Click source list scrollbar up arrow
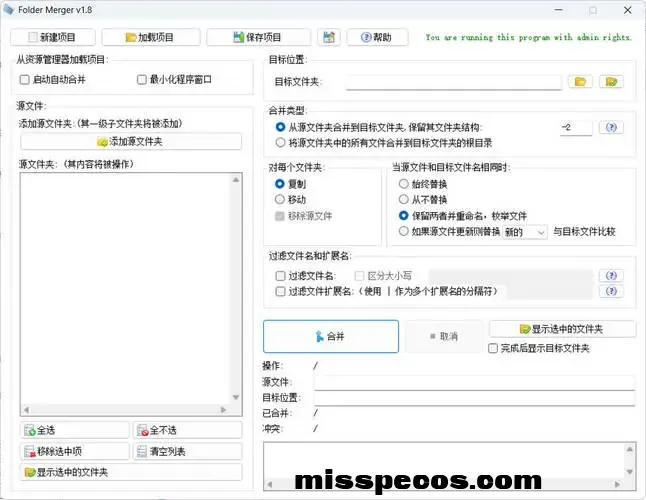 (x=236, y=180)
